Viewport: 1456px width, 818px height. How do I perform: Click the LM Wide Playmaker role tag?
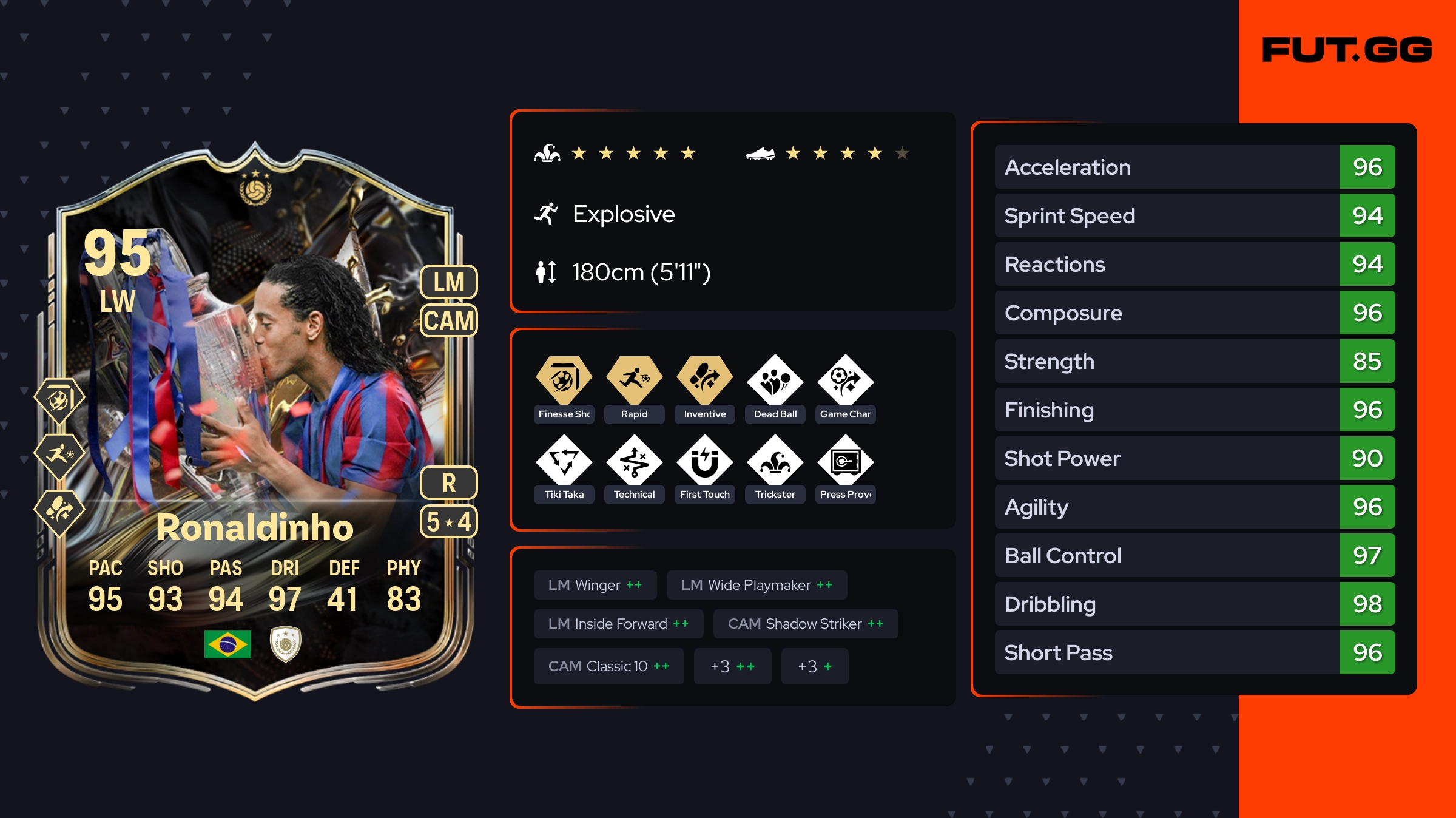click(757, 585)
